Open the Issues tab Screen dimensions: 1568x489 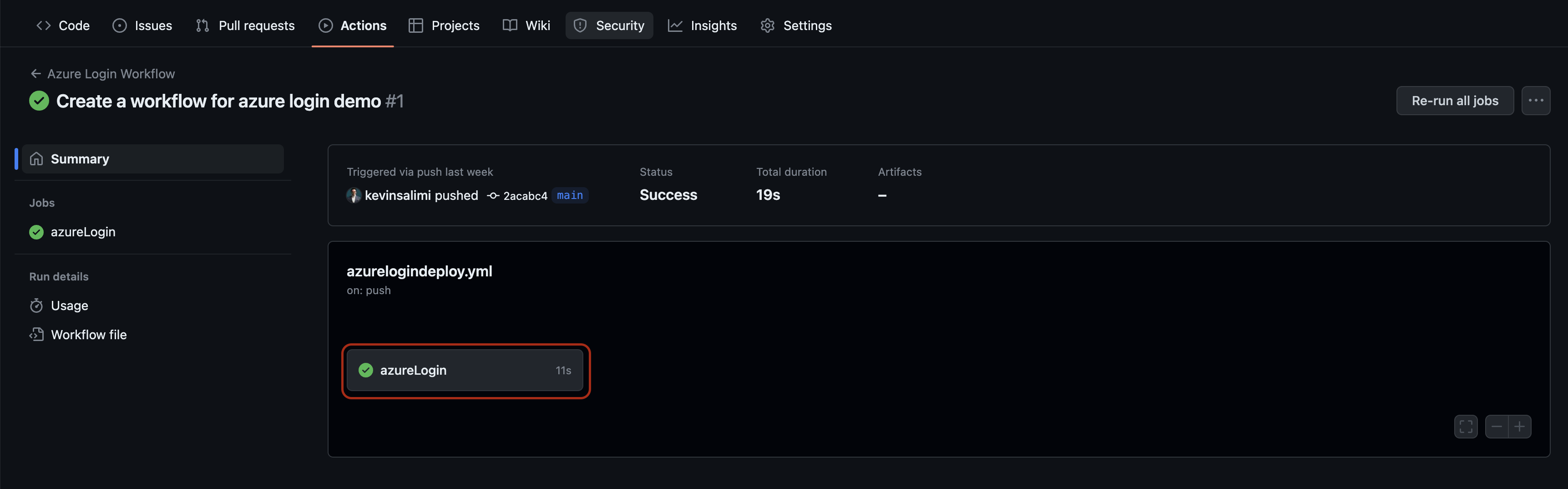pyautogui.click(x=142, y=25)
